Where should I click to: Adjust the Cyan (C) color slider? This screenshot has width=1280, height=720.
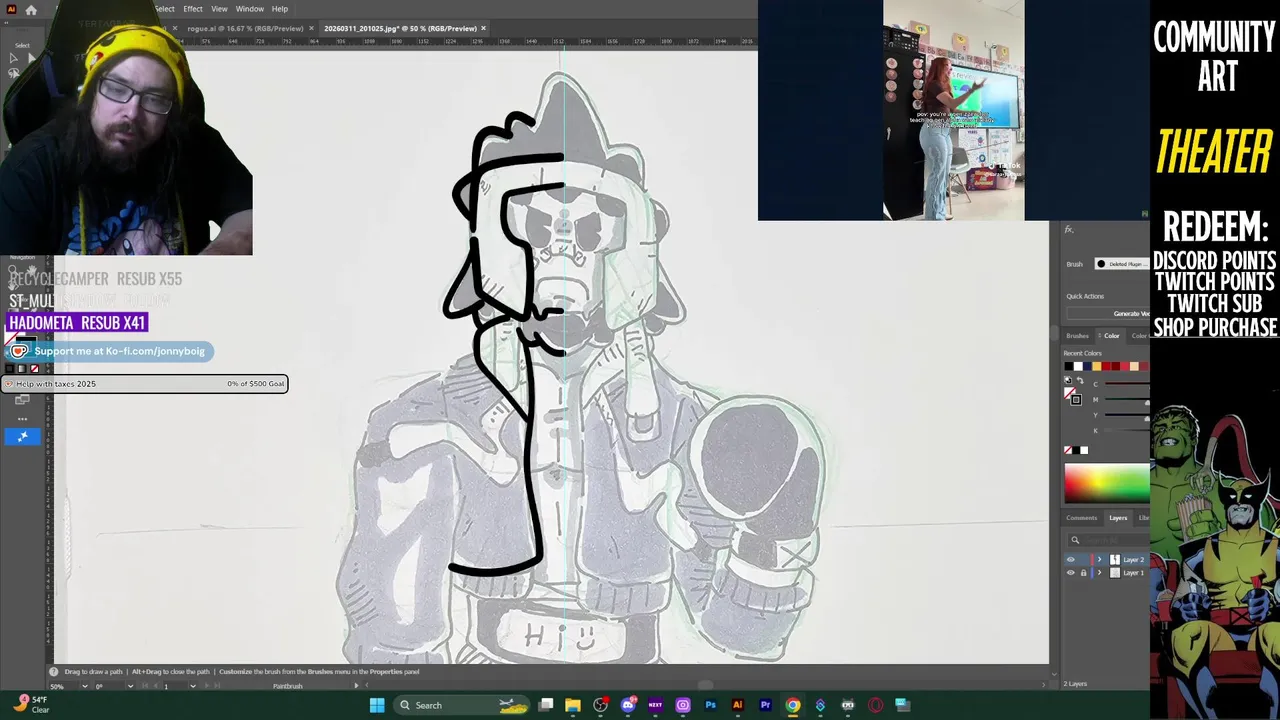[x=1125, y=384]
